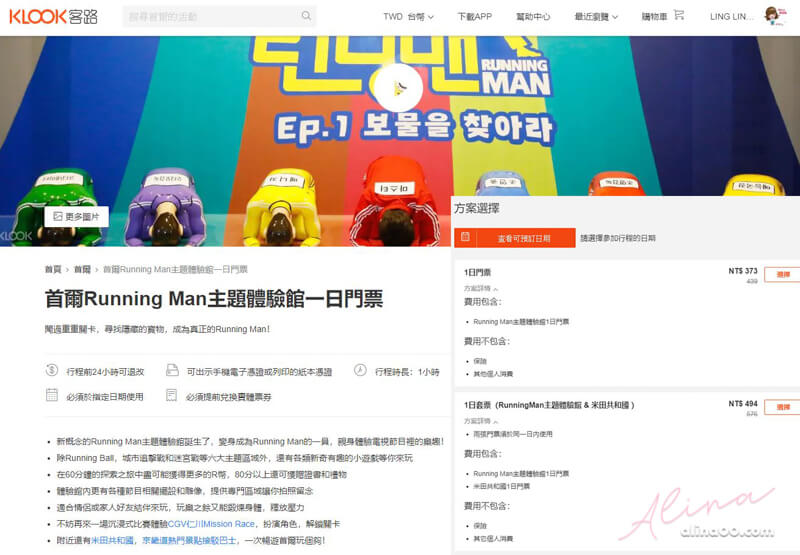Click the calendar icon by 必須於指定日期使用
This screenshot has width=800, height=555.
pyautogui.click(x=52, y=395)
